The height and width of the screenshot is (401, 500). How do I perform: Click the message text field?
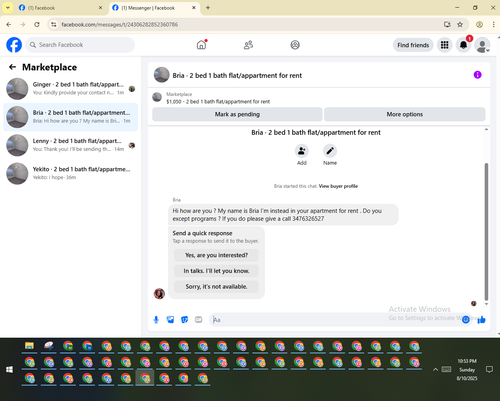pos(336,320)
